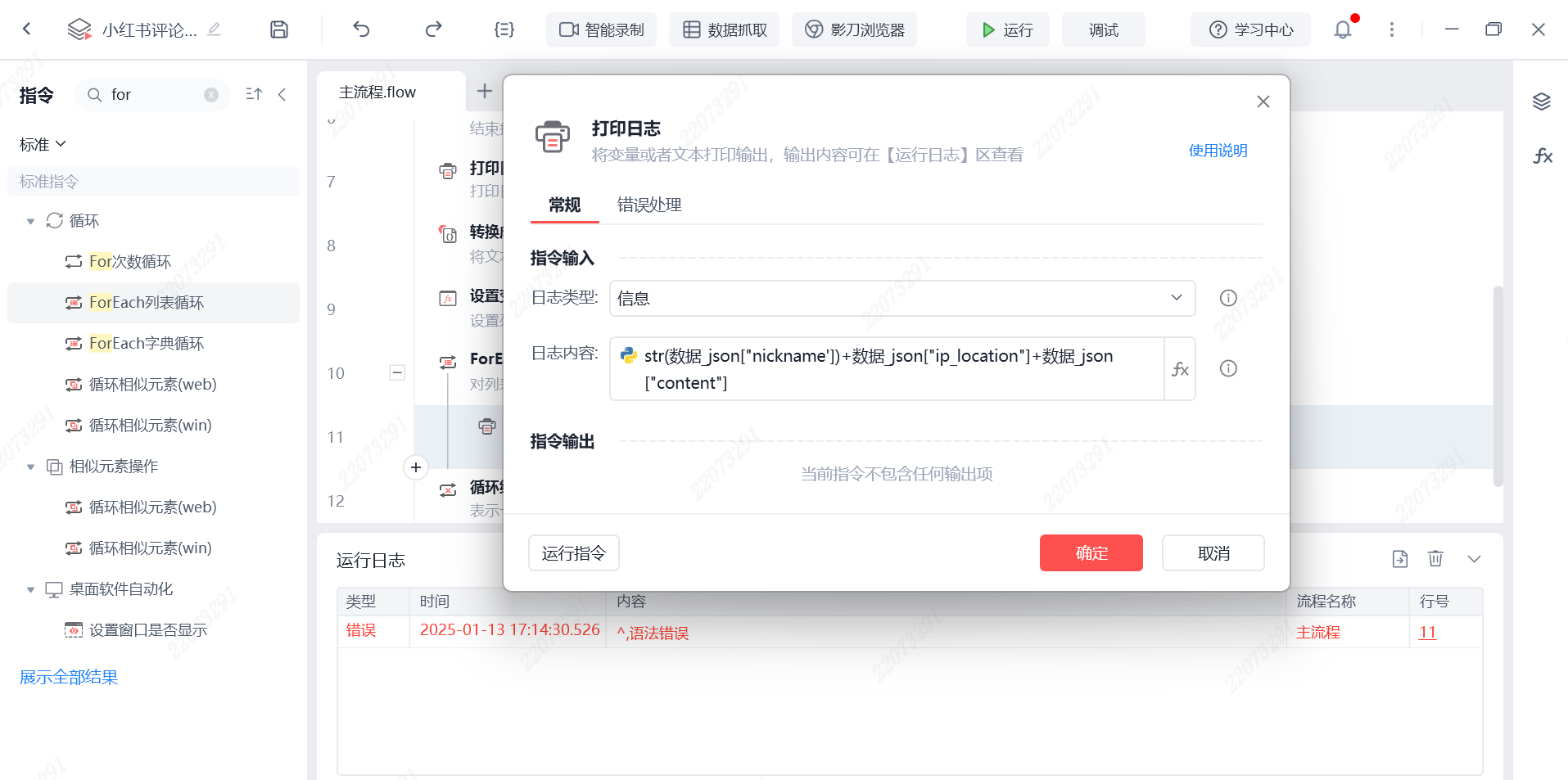The width and height of the screenshot is (1568, 780).
Task: Open 数据抓取 tool
Action: [725, 29]
